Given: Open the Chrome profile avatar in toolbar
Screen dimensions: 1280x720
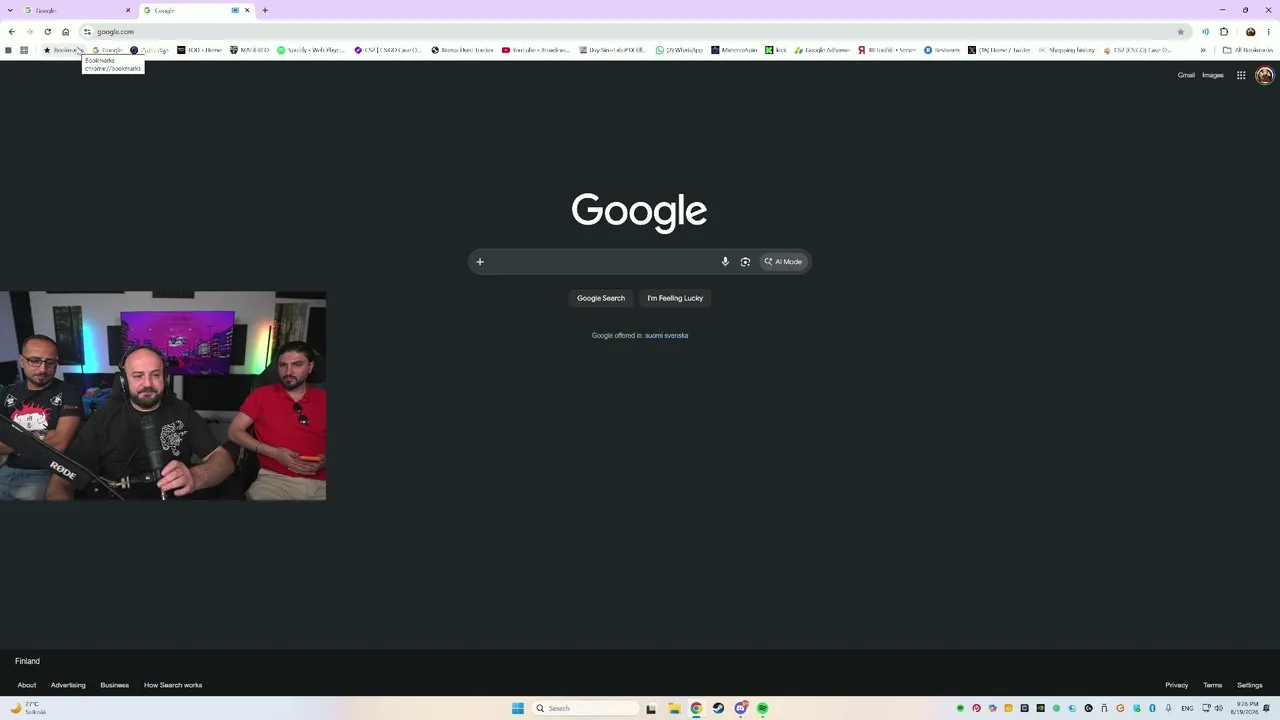Looking at the screenshot, I should tap(1250, 32).
